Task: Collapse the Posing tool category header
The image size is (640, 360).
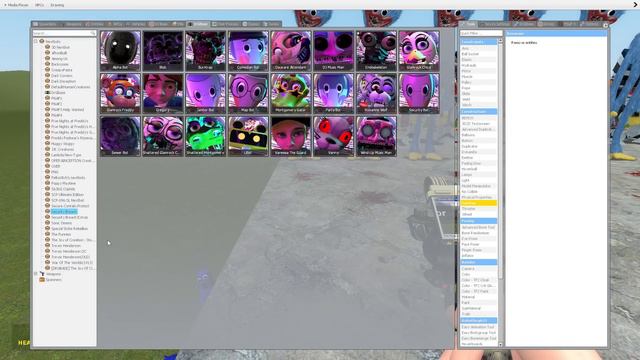Action: click(478, 221)
